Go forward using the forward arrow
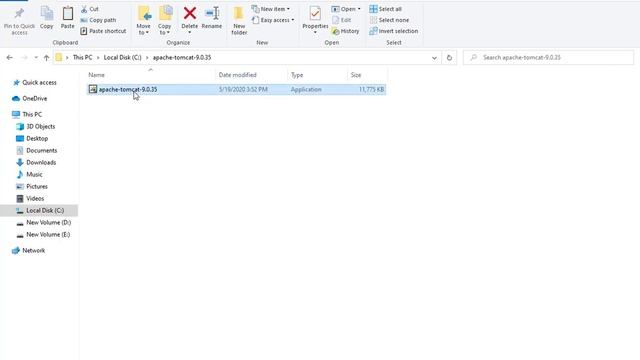The height and width of the screenshot is (360, 640). click(24, 58)
